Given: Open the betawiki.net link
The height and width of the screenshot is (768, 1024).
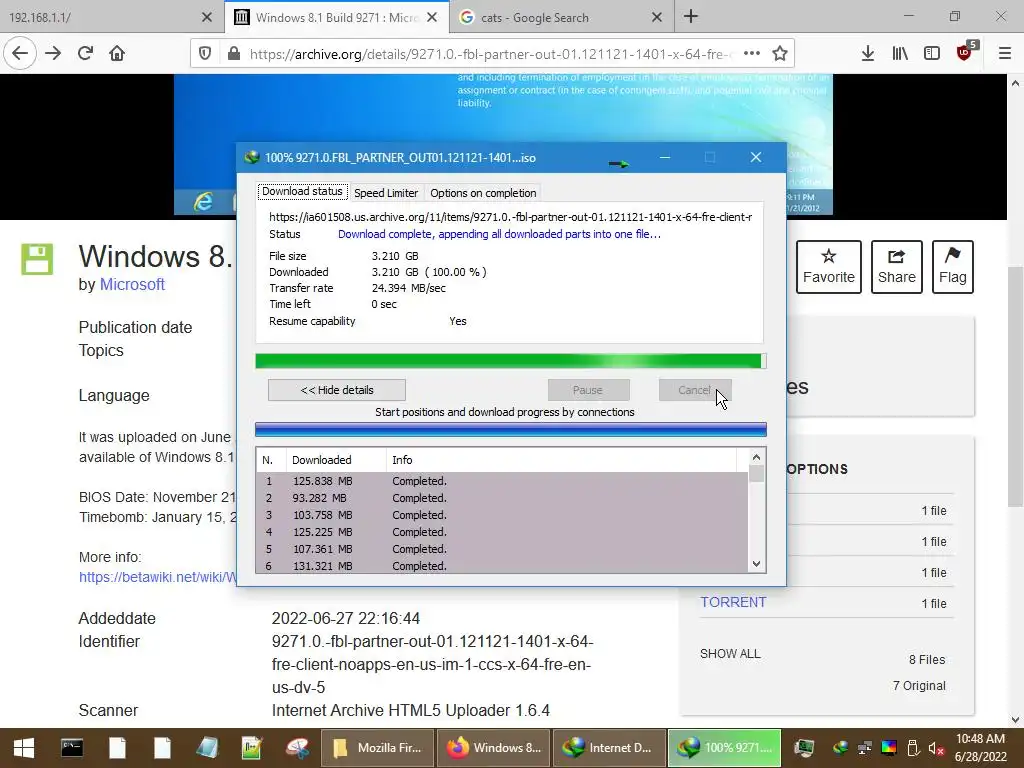Looking at the screenshot, I should click(x=157, y=577).
